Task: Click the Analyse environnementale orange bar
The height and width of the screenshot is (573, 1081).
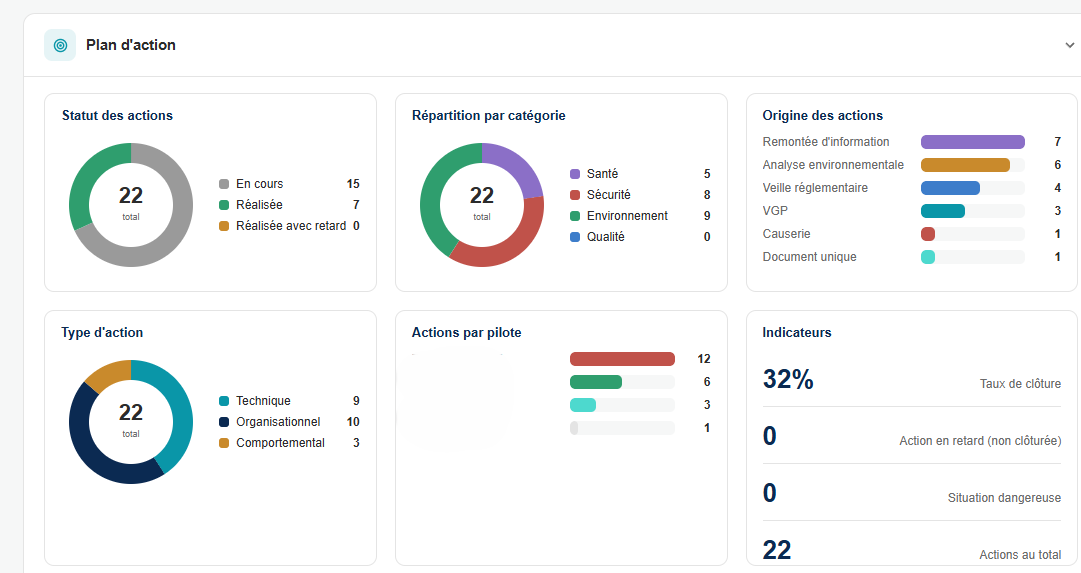Action: click(965, 165)
